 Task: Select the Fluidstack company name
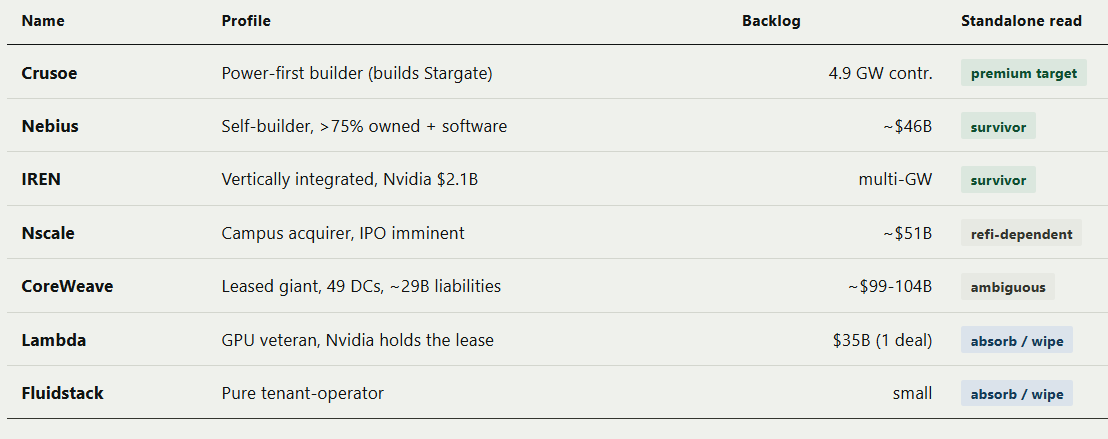click(x=62, y=393)
